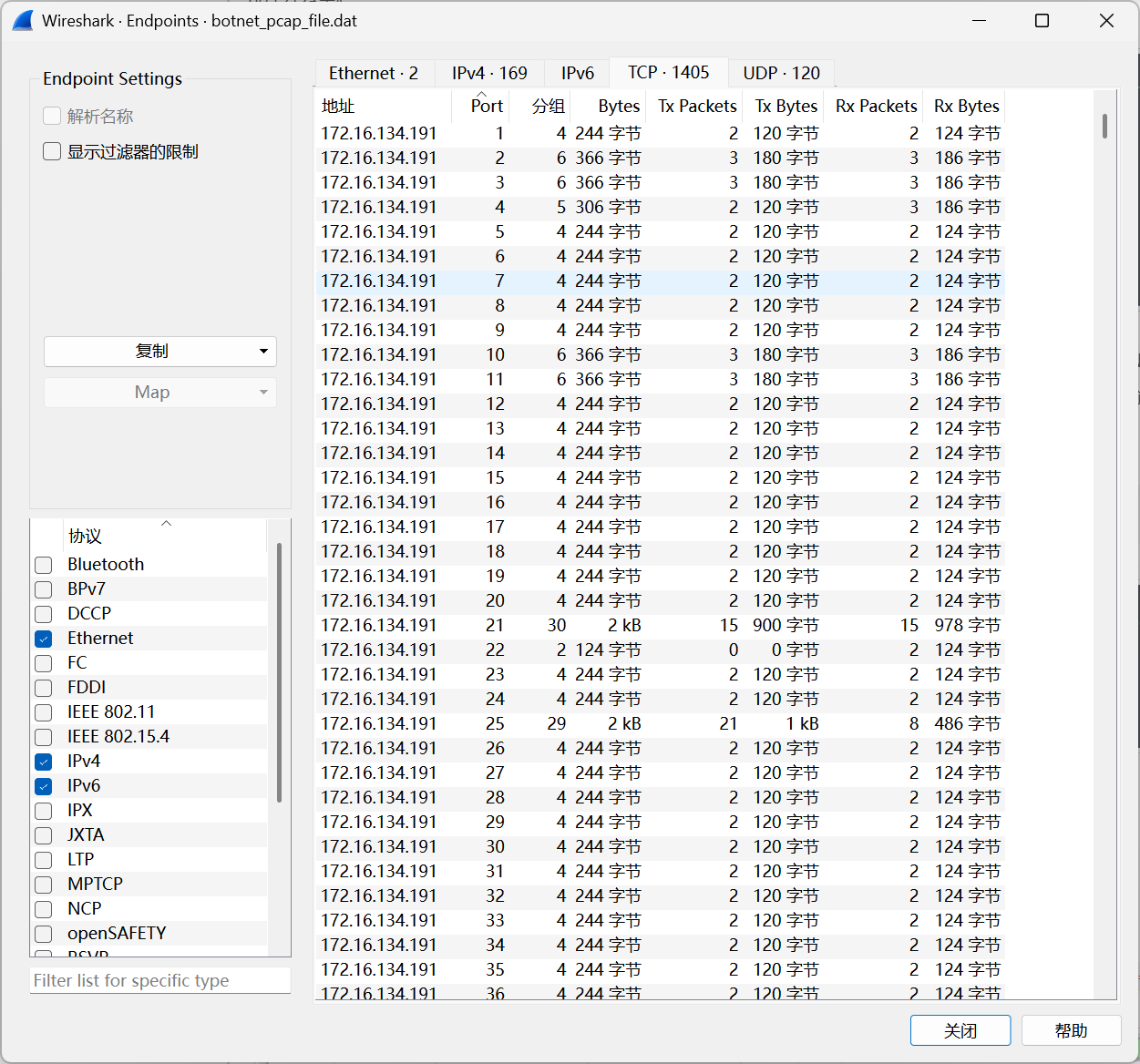Click the 关闭 button
1140x1064 pixels.
(x=960, y=1030)
